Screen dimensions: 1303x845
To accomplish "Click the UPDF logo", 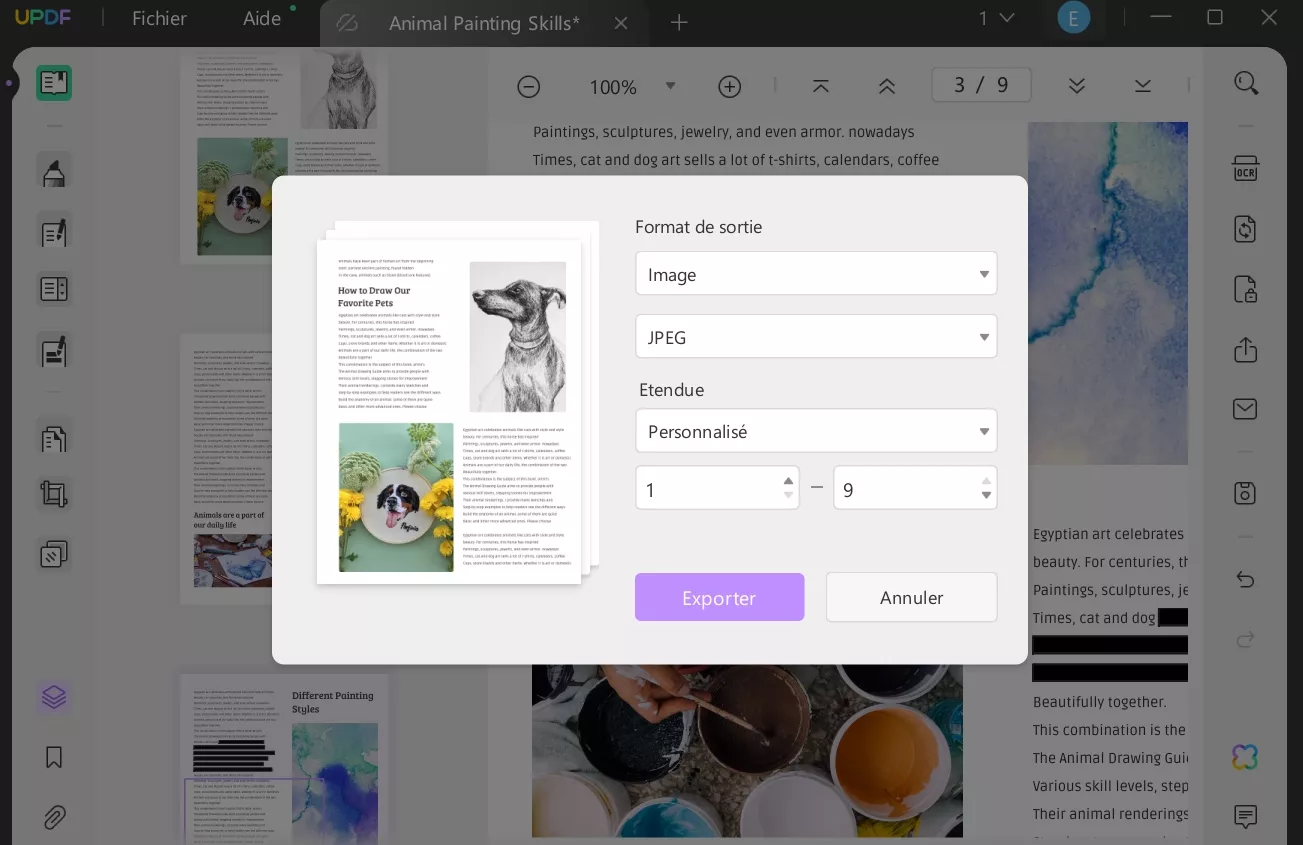I will pyautogui.click(x=43, y=17).
